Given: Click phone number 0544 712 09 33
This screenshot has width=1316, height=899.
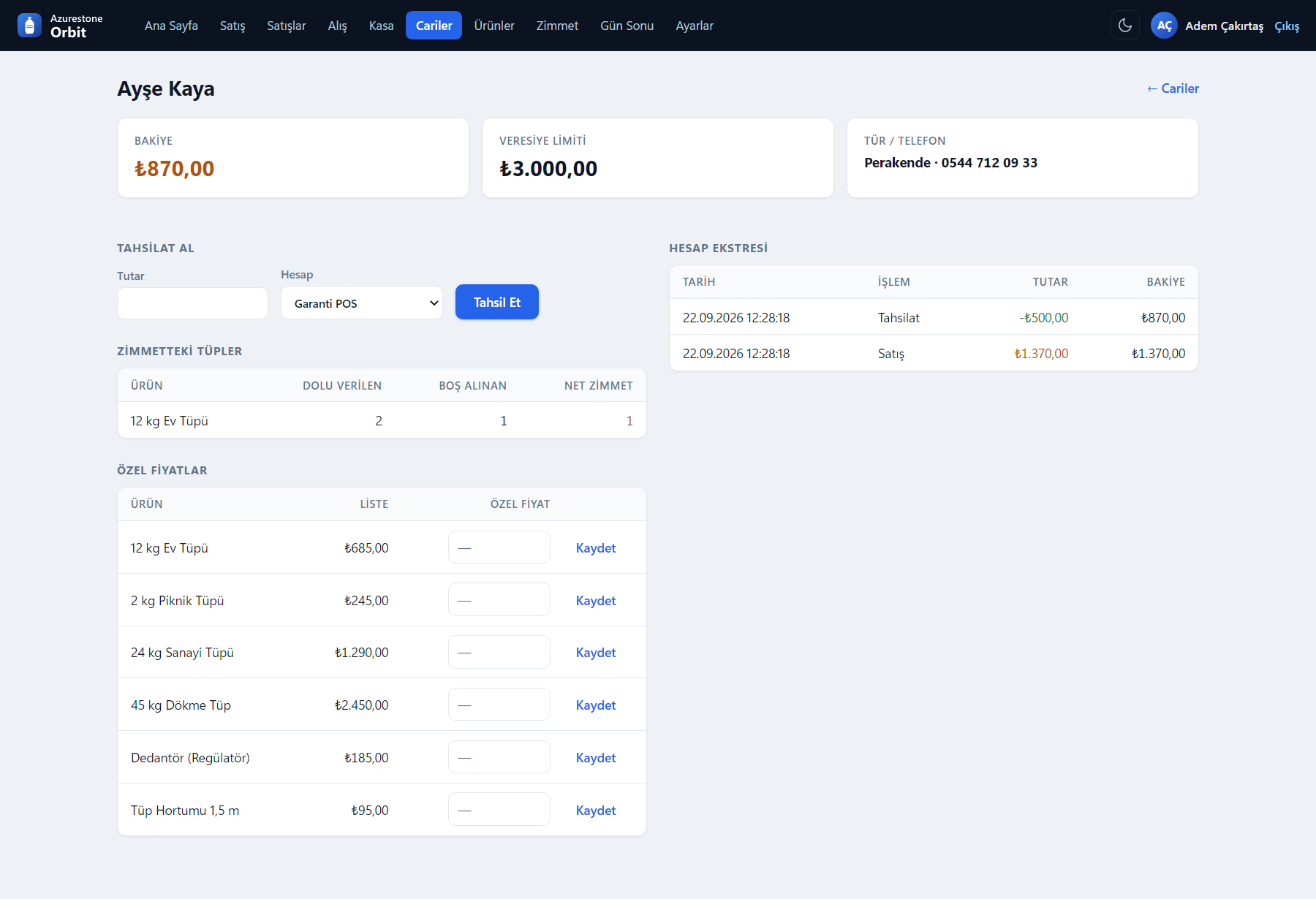Looking at the screenshot, I should [989, 163].
